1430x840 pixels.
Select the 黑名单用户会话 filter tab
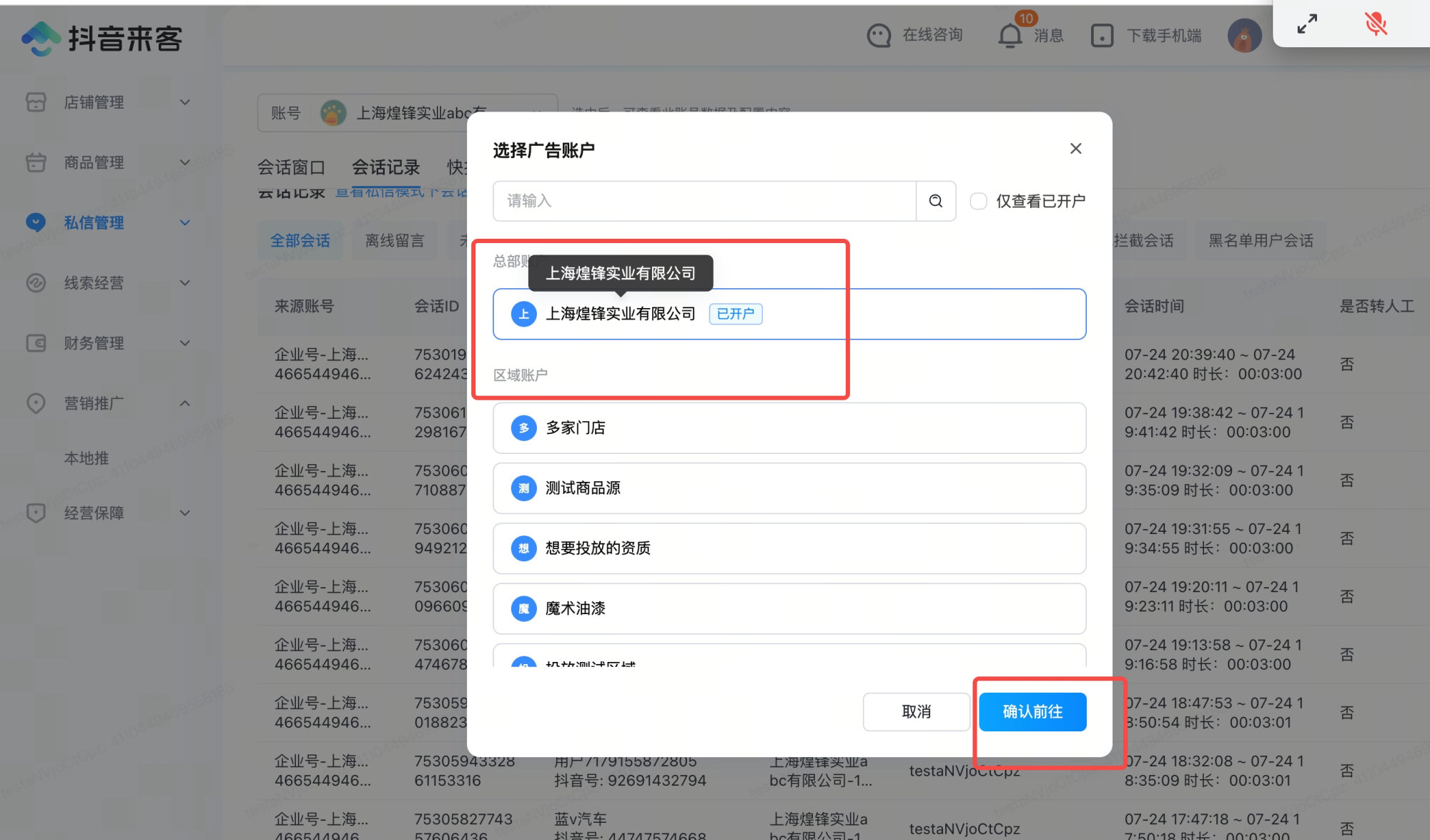tap(1261, 240)
